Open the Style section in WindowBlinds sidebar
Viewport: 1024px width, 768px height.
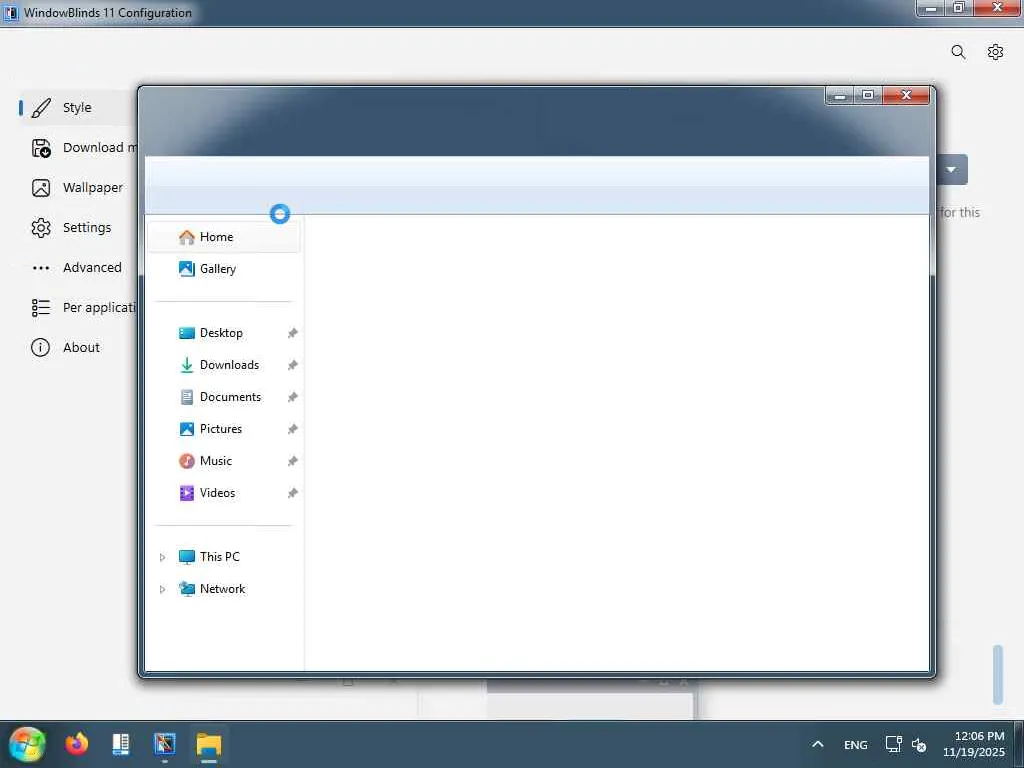(x=78, y=108)
